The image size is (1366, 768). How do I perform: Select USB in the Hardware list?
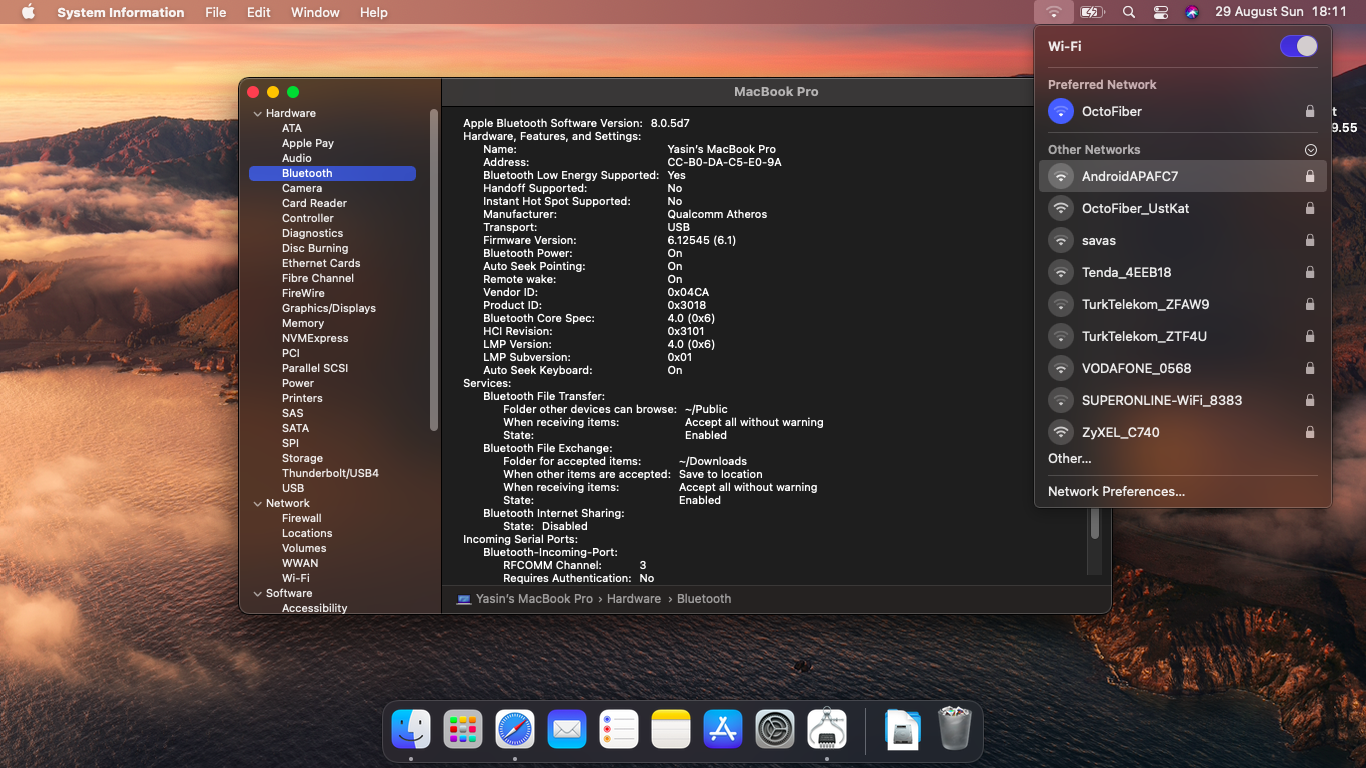coord(293,488)
